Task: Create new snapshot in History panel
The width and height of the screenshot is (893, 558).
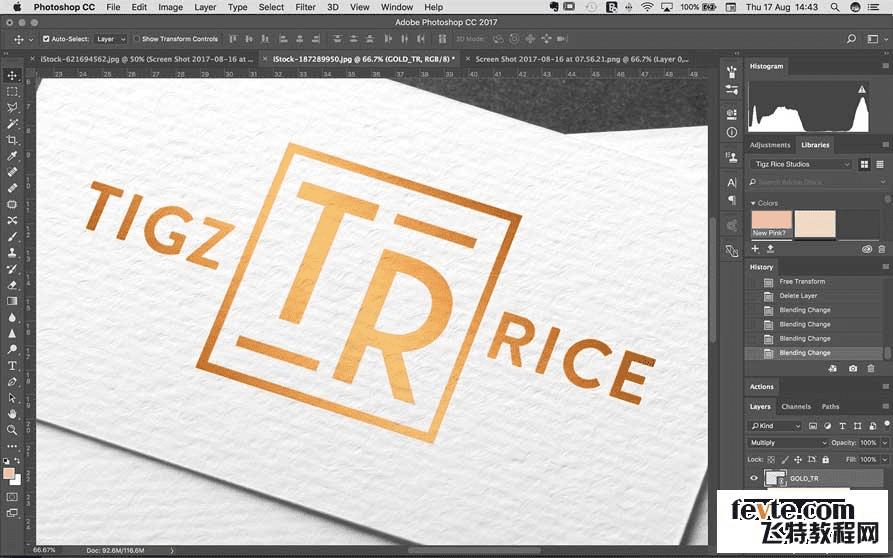Action: pyautogui.click(x=853, y=369)
